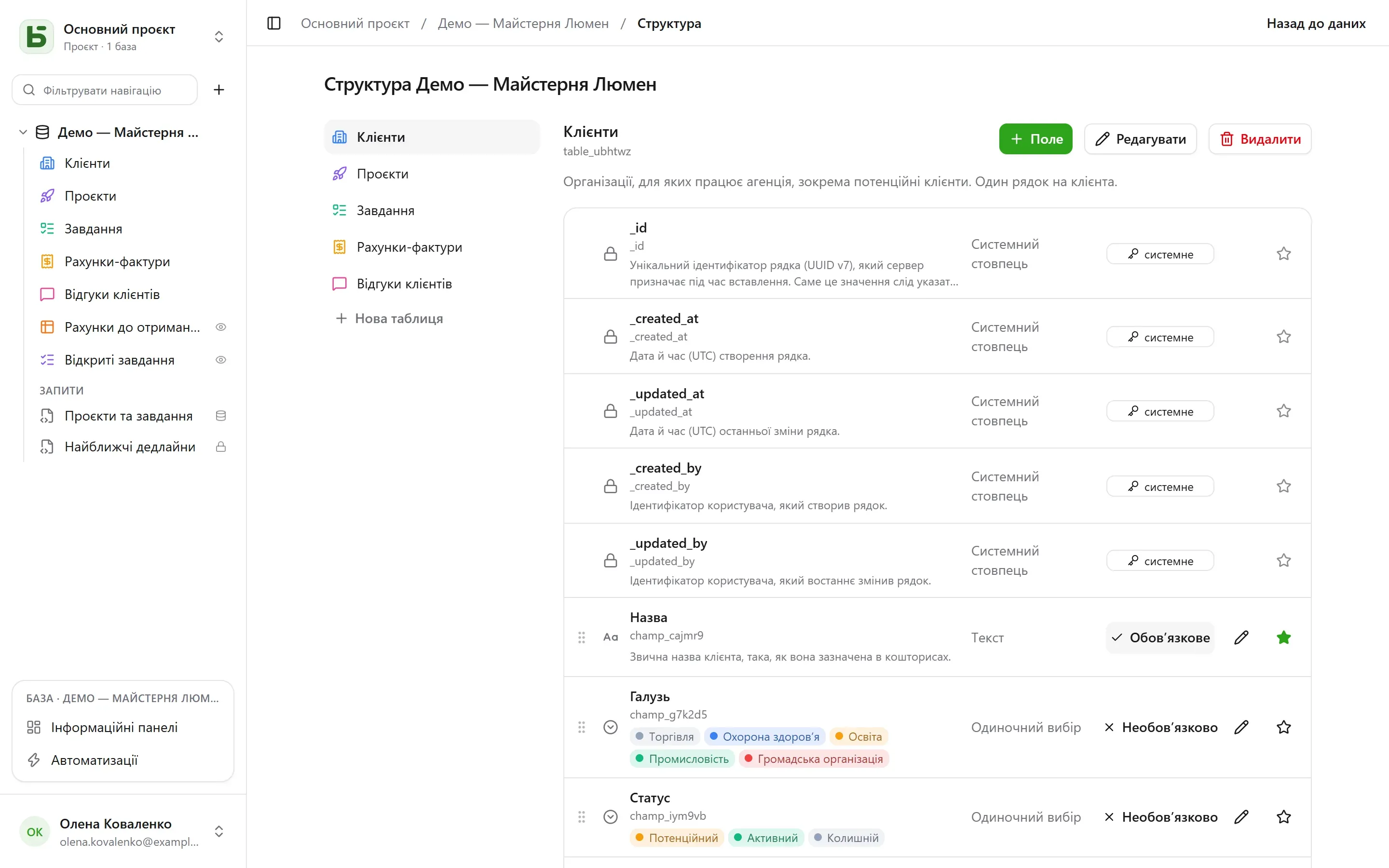
Task: Toggle the sidebar panel icon
Action: (274, 24)
